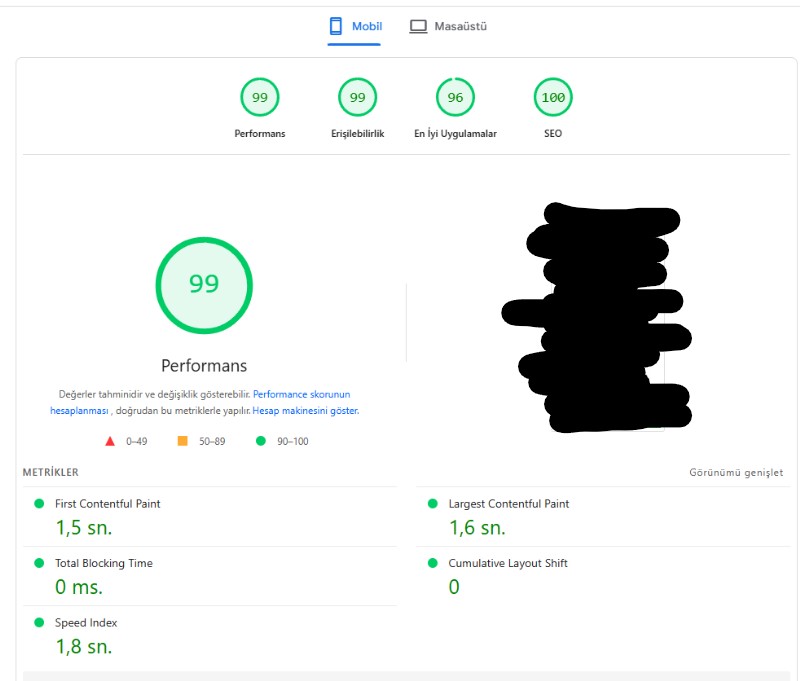The width and height of the screenshot is (800, 681).
Task: Click the large Performans heading
Action: coord(204,366)
